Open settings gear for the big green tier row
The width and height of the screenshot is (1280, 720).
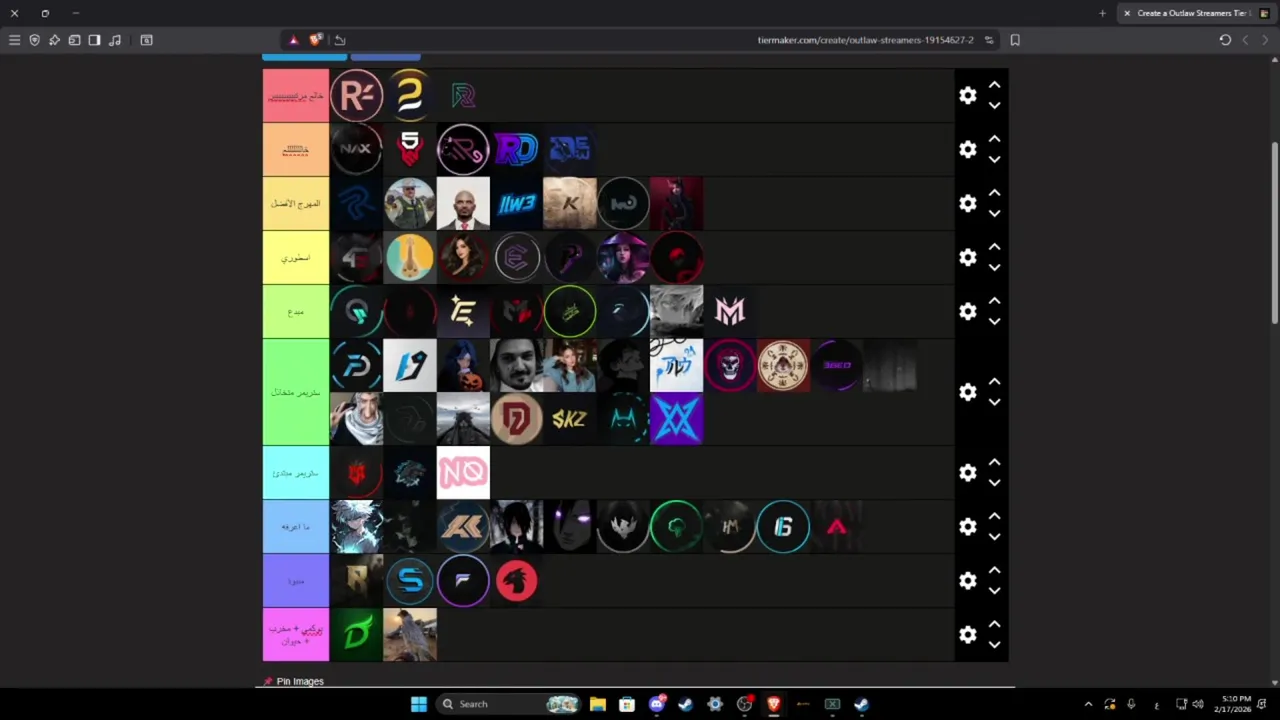click(x=967, y=392)
